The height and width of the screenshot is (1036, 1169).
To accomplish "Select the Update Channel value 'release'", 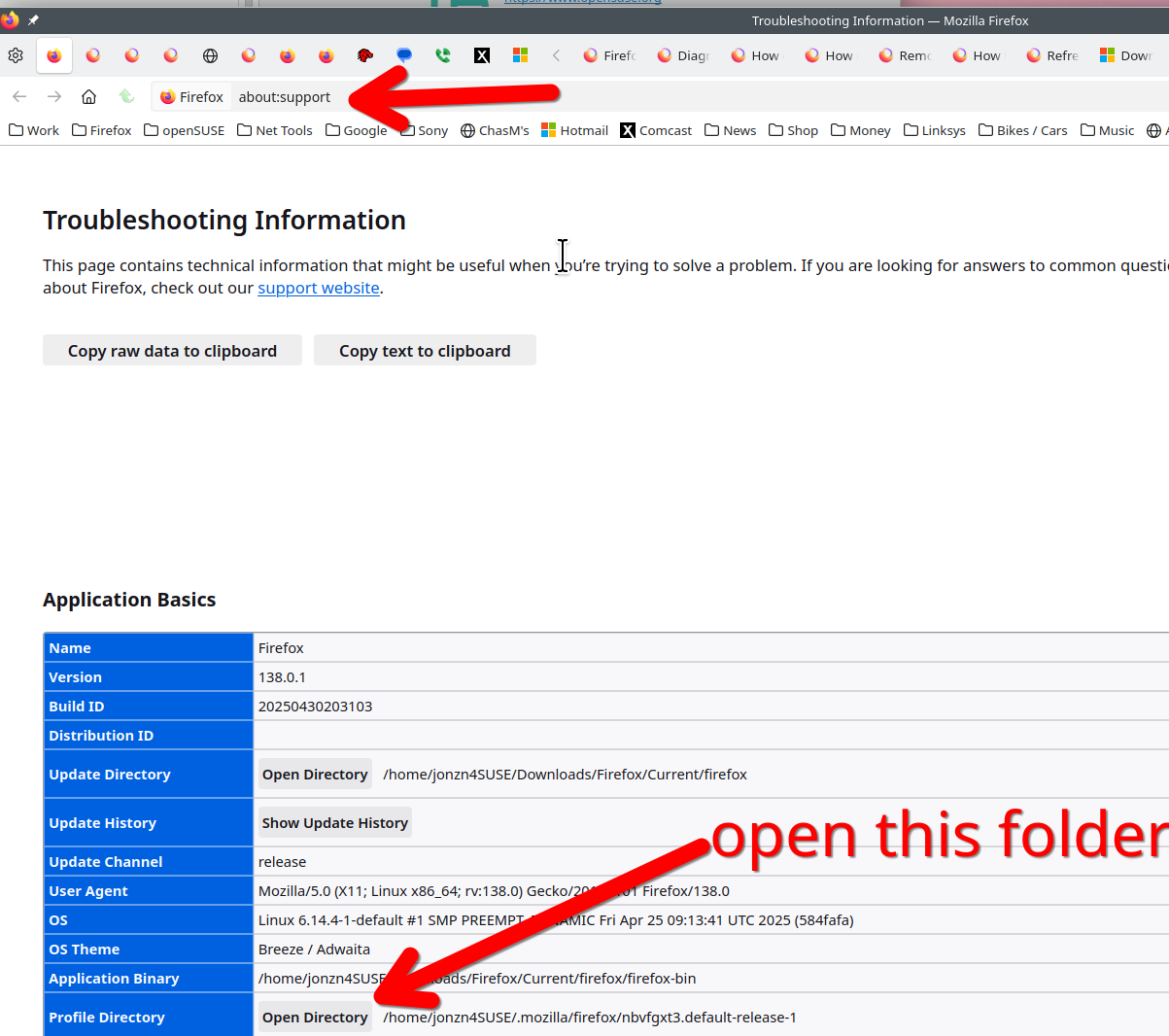I will tap(282, 862).
